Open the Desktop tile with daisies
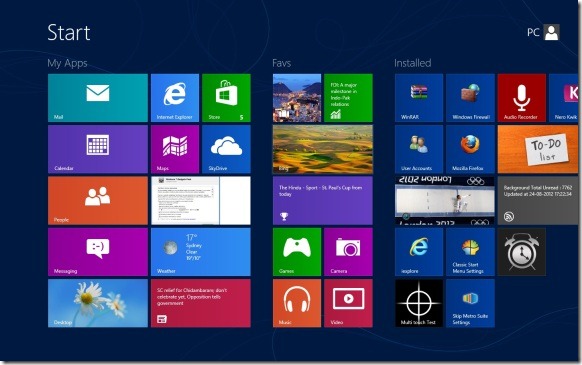The height and width of the screenshot is (365, 582). (x=98, y=303)
